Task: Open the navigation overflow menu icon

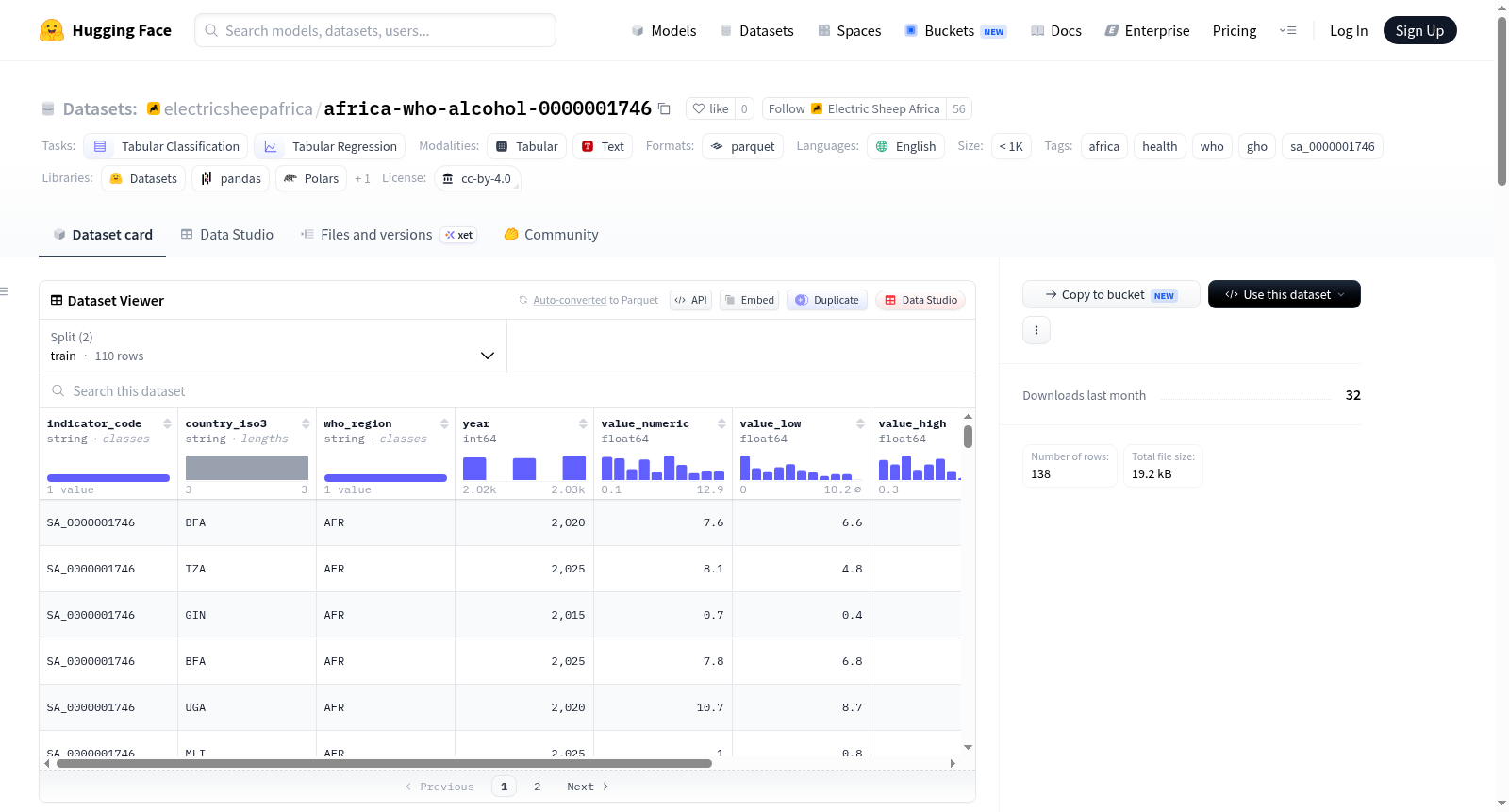Action: tap(1287, 30)
